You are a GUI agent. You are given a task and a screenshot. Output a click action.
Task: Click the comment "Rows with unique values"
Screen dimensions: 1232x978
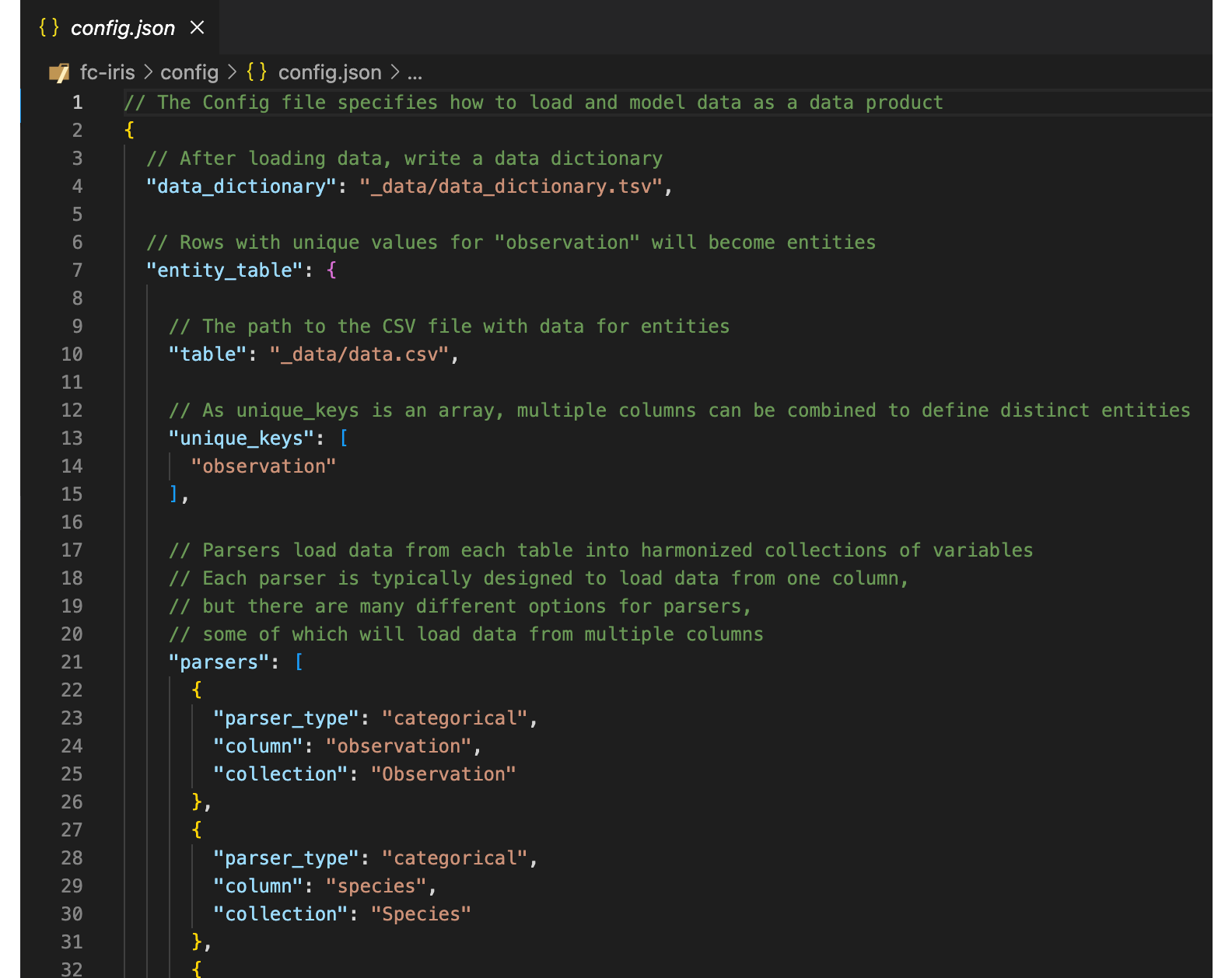click(x=511, y=243)
